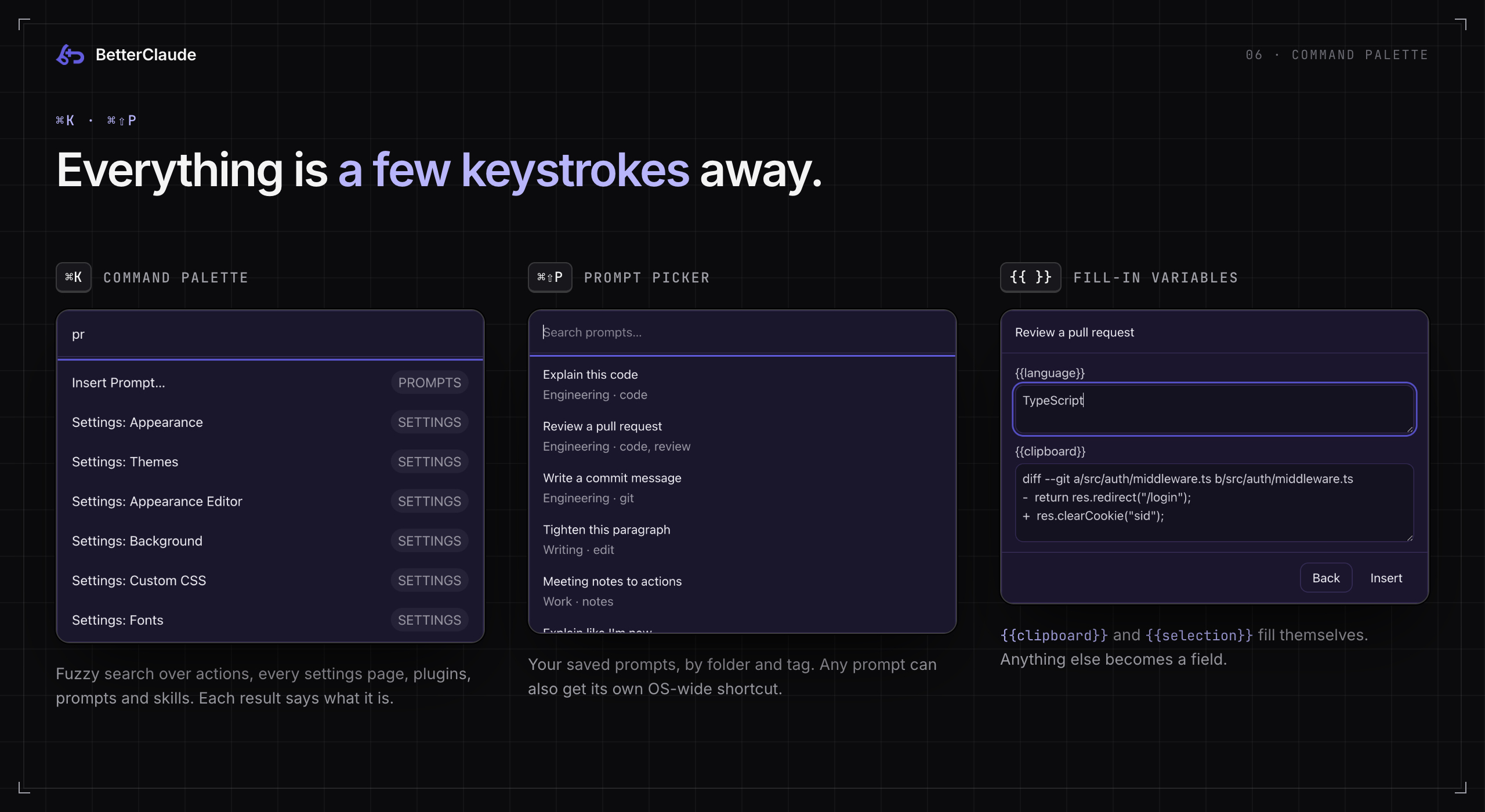The image size is (1485, 812).
Task: Click the PROMPTS tag on Insert Prompt row
Action: [x=429, y=383]
